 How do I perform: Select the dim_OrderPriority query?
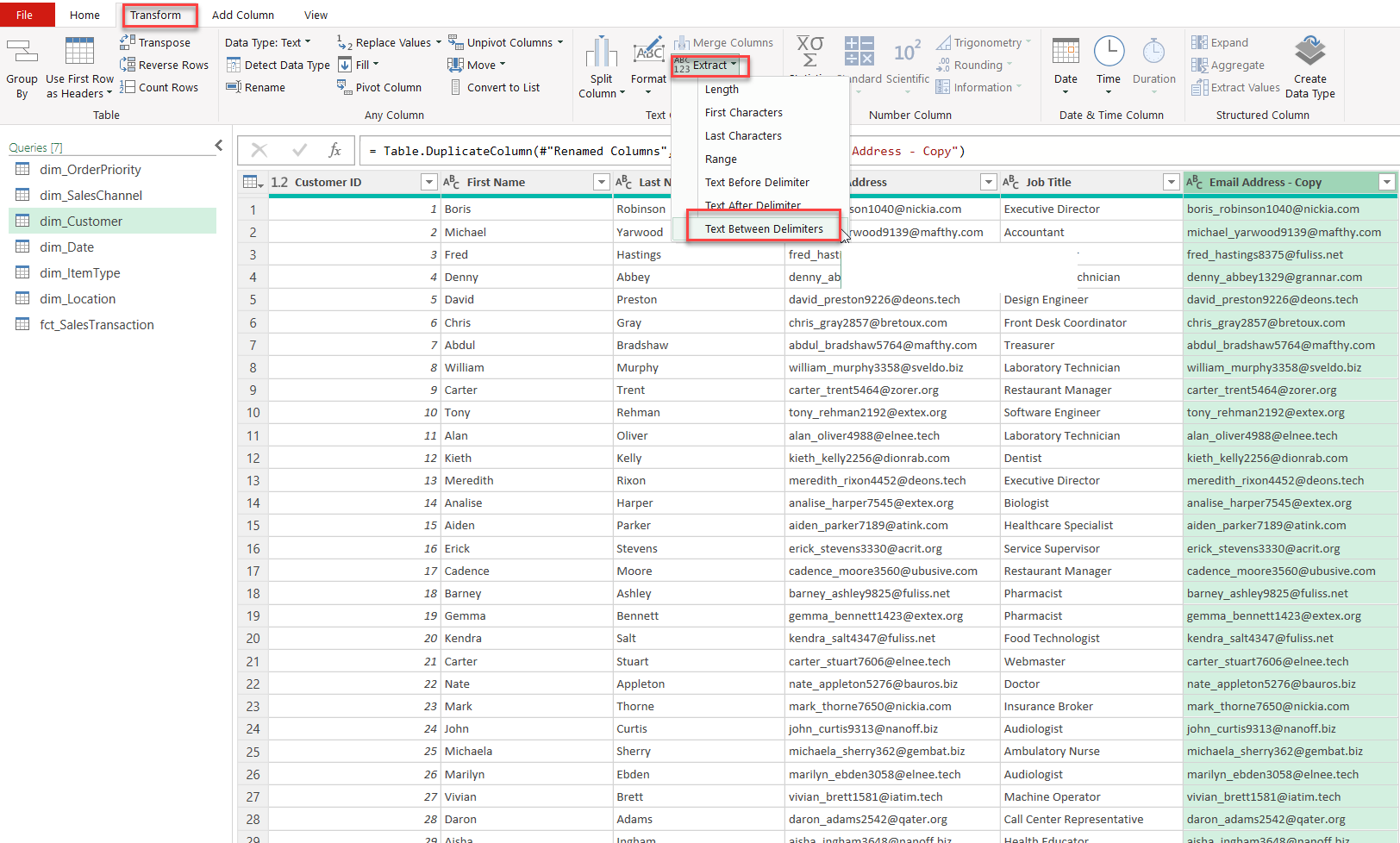(112, 170)
